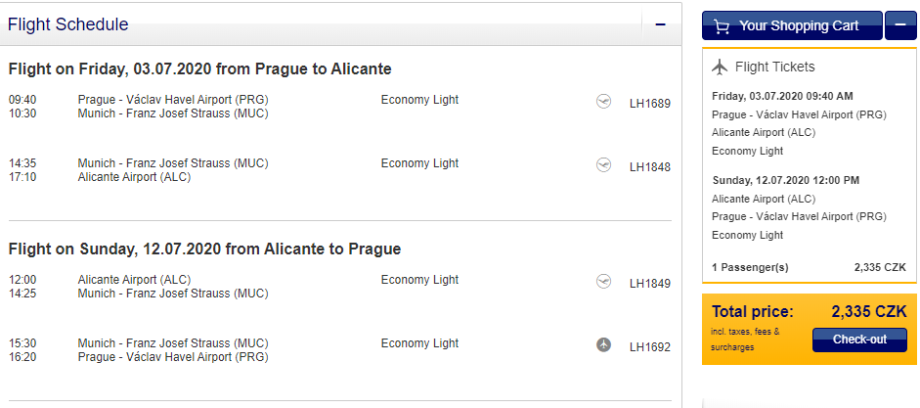Select flight number LH1689
Viewport: 920px width, 408px height.
point(650,103)
